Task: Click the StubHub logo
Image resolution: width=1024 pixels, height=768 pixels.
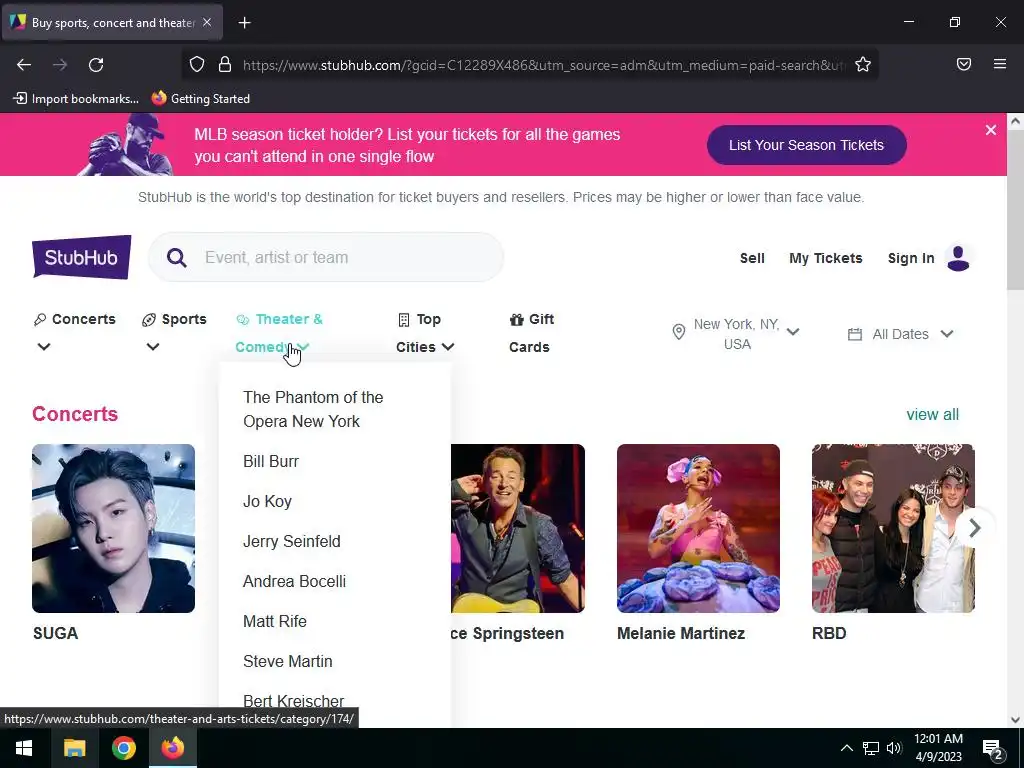Action: [x=82, y=257]
